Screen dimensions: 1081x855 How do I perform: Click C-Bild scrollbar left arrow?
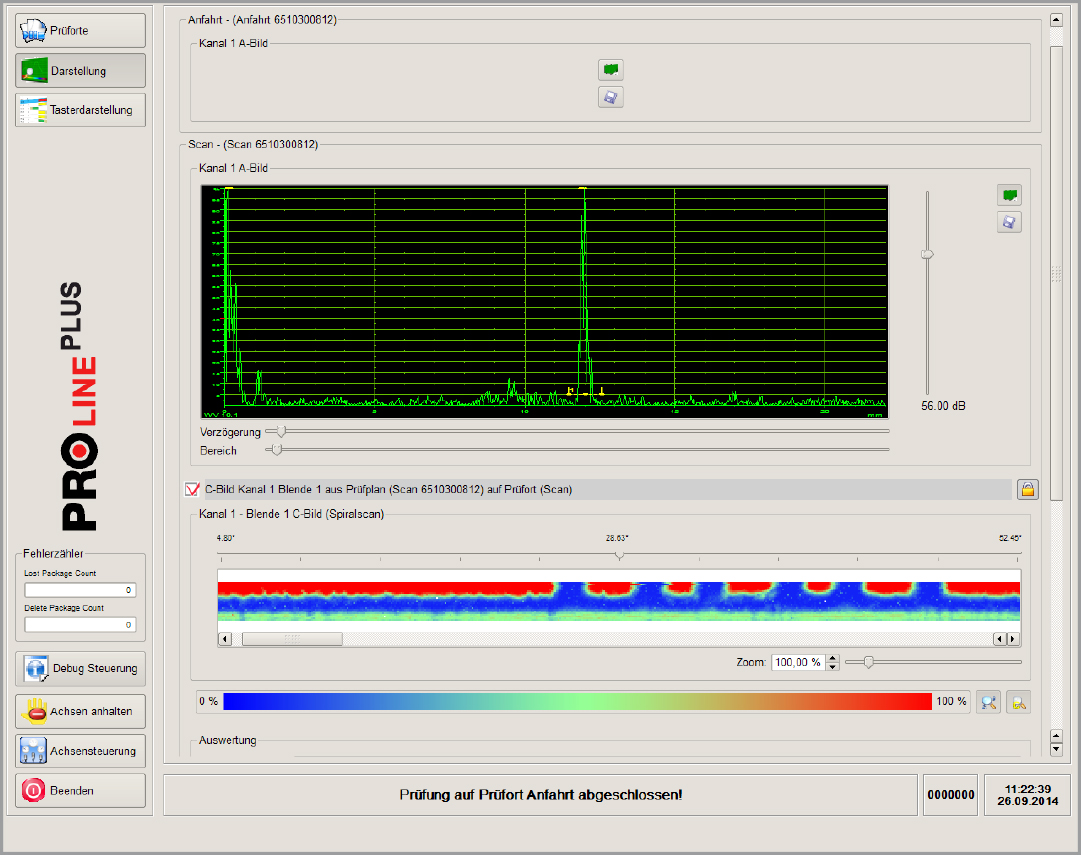tap(225, 639)
